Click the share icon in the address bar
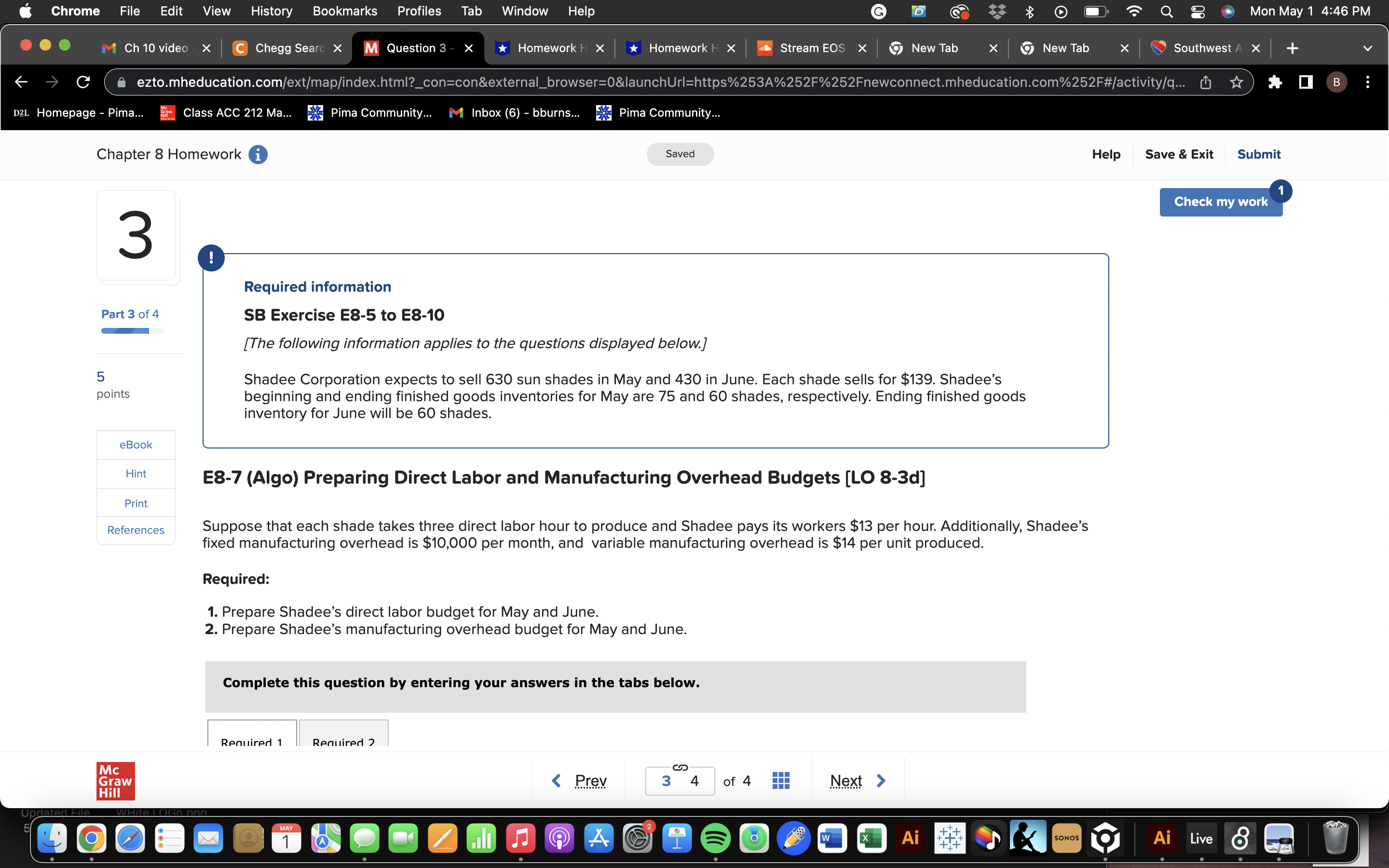This screenshot has height=868, width=1389. tap(1205, 82)
